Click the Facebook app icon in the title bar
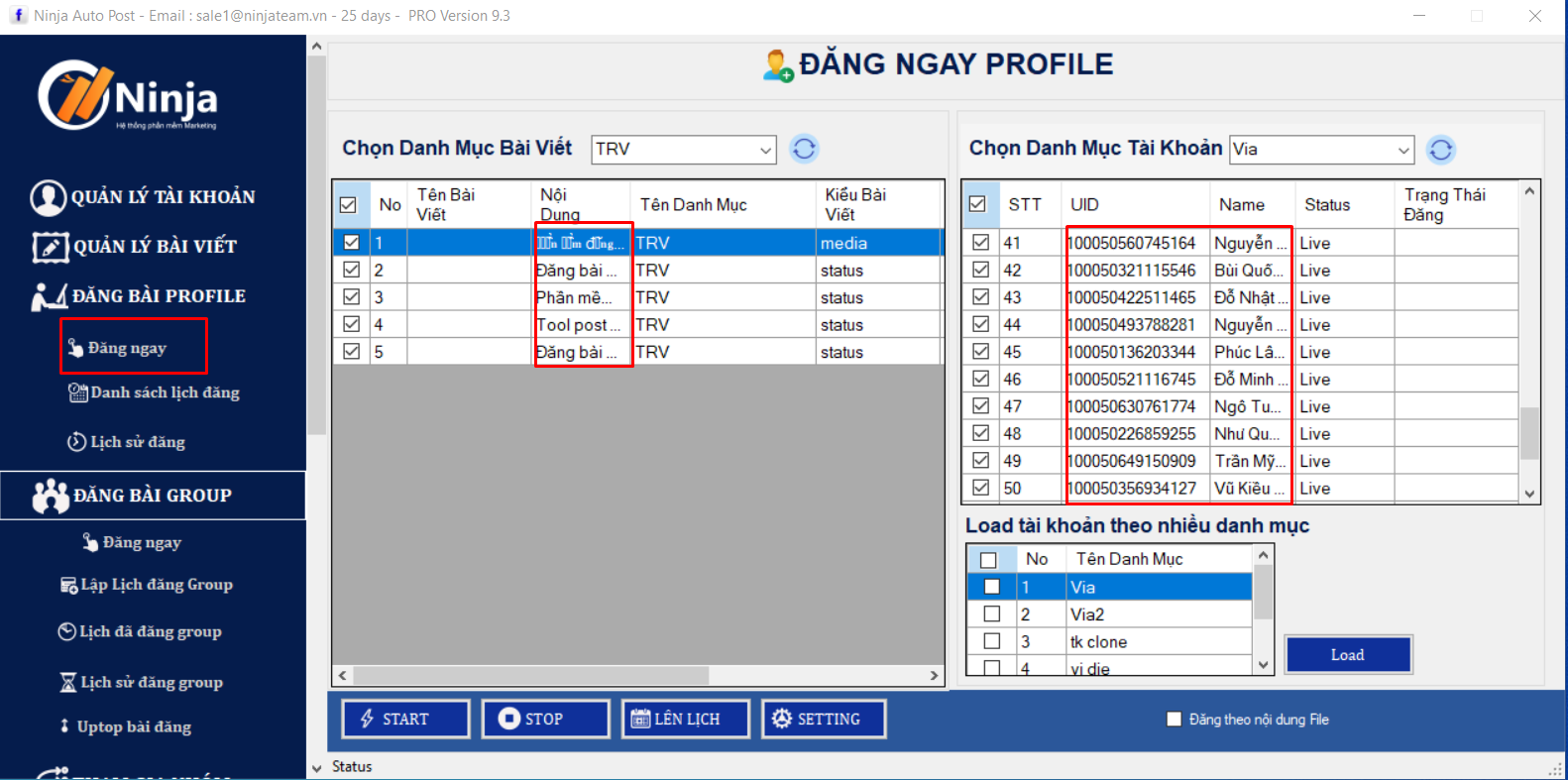 (17, 16)
